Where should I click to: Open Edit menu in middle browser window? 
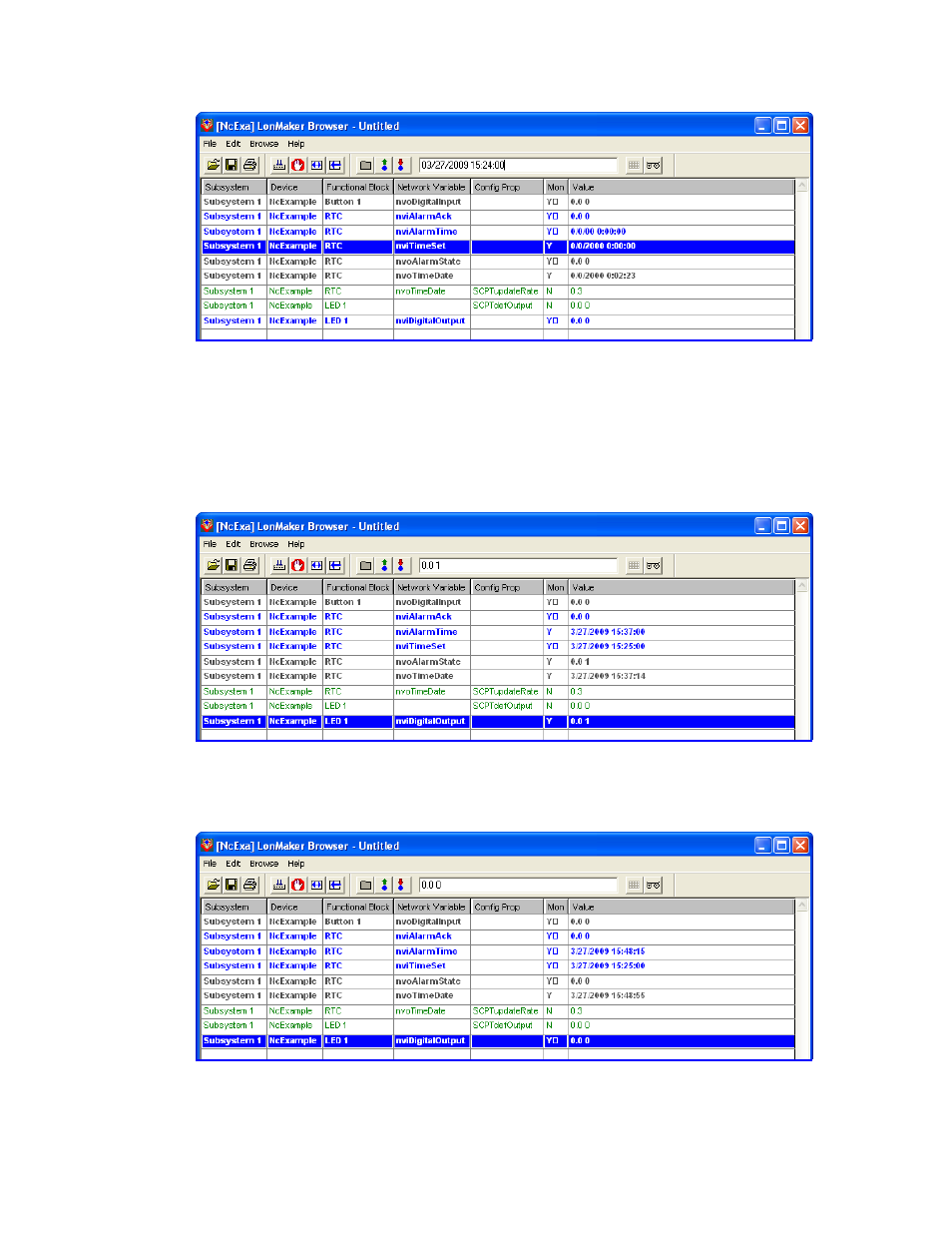(233, 544)
